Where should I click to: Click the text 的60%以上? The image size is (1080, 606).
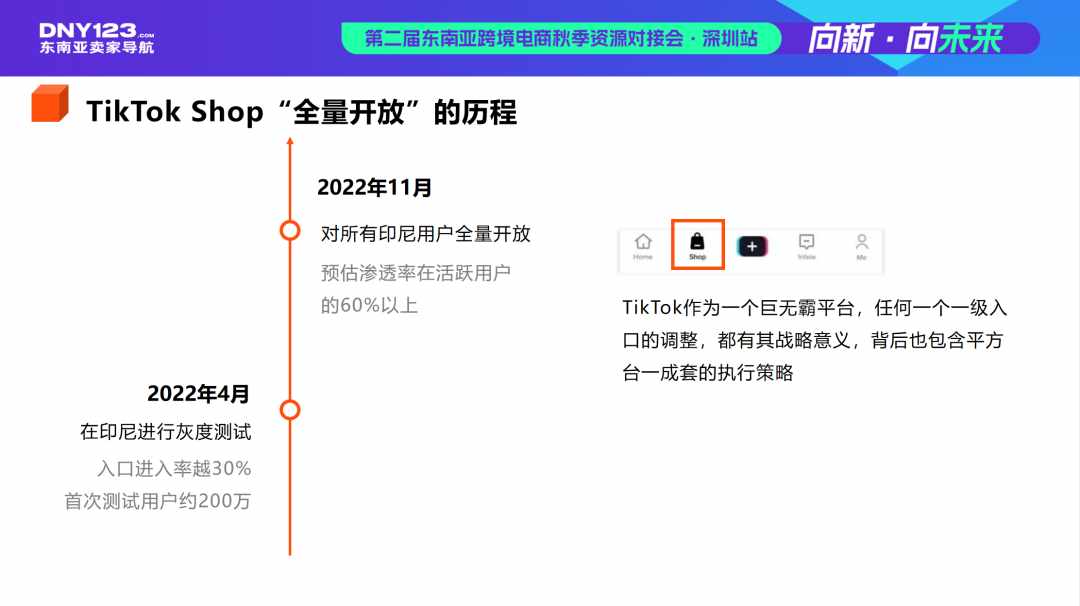click(x=369, y=305)
